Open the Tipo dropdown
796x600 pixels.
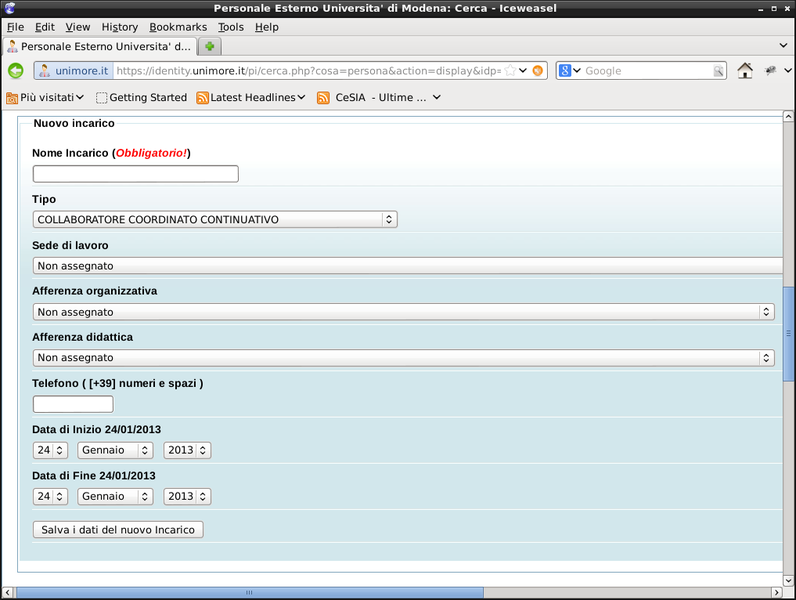pos(215,220)
